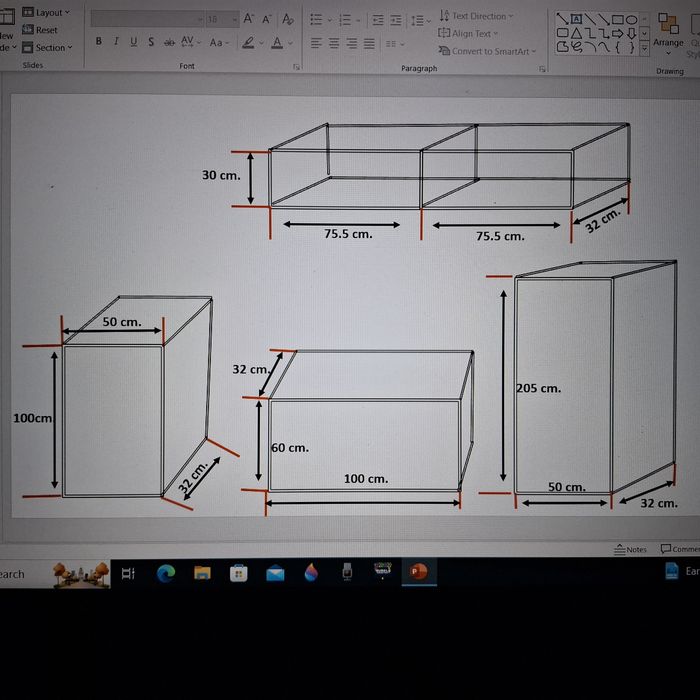Justify the text
The image size is (700, 700).
coord(369,43)
